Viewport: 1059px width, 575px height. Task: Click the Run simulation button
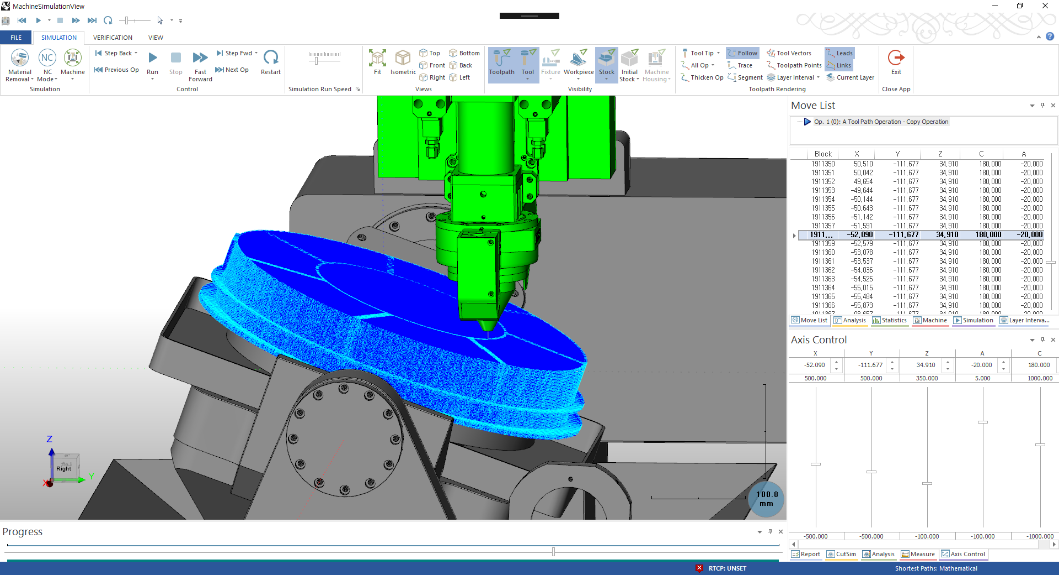(152, 62)
